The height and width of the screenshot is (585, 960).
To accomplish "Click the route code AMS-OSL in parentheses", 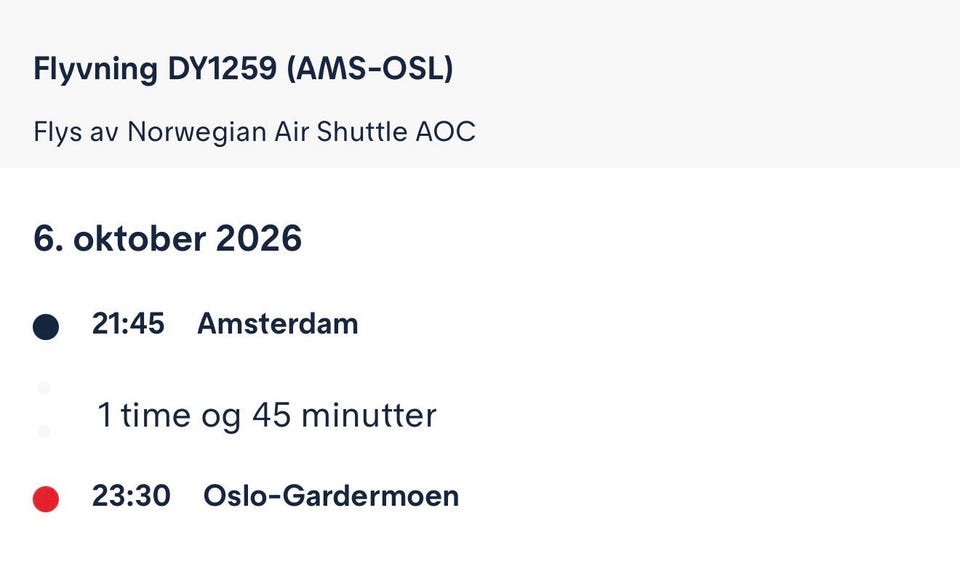I will [370, 68].
